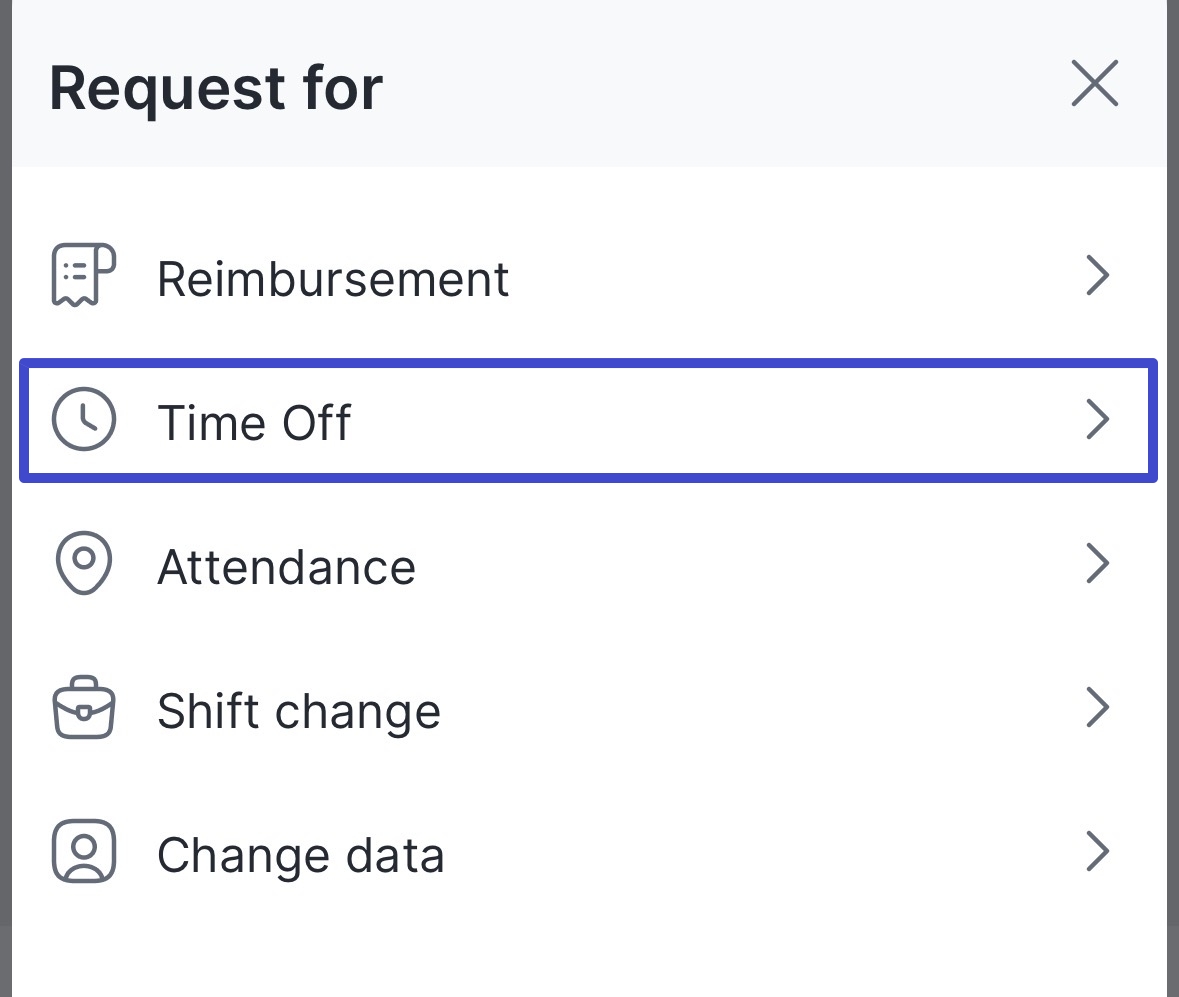1179x997 pixels.
Task: Select the Reimbursement label text
Action: [x=333, y=279]
